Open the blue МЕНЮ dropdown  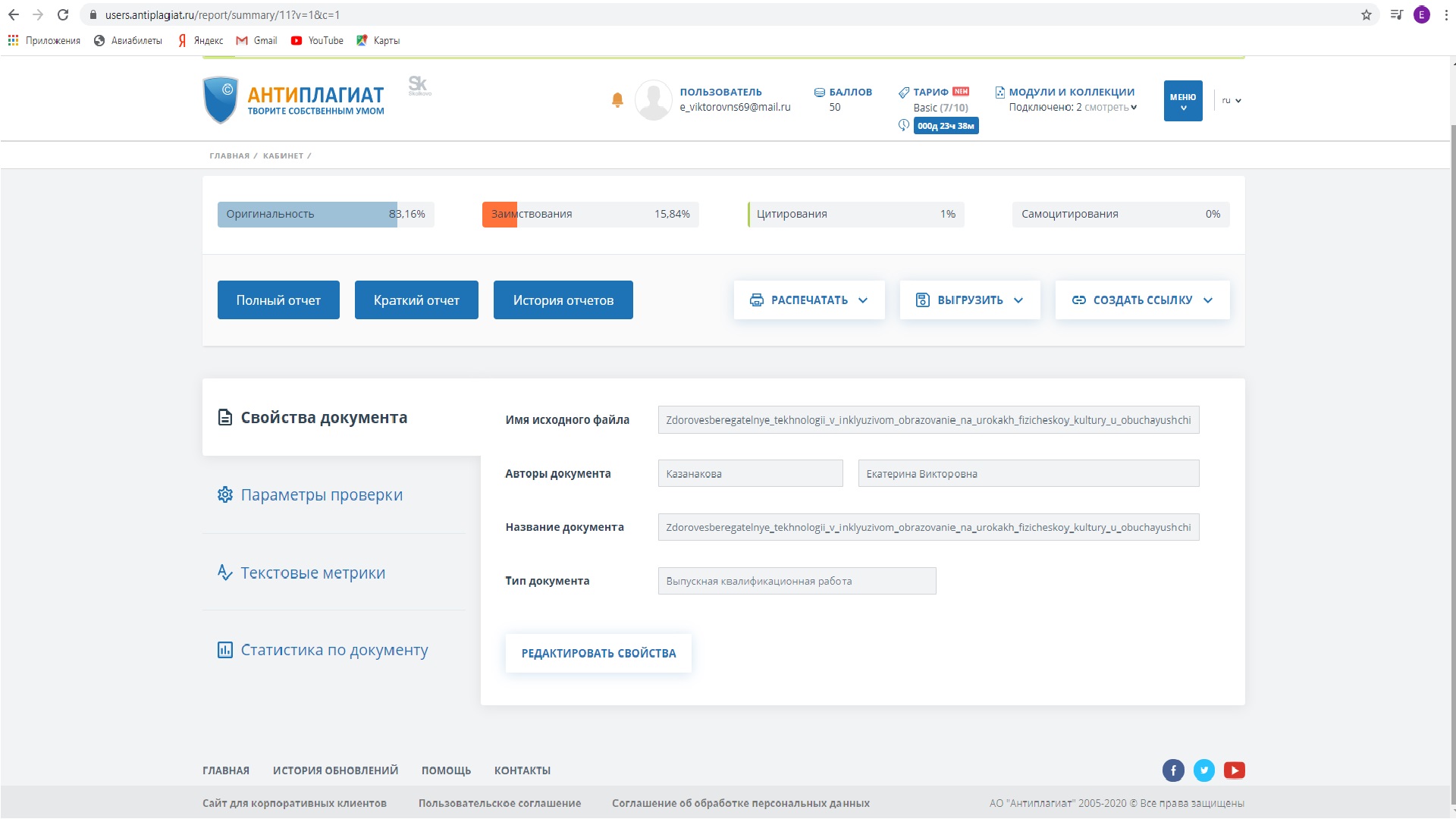[x=1182, y=101]
